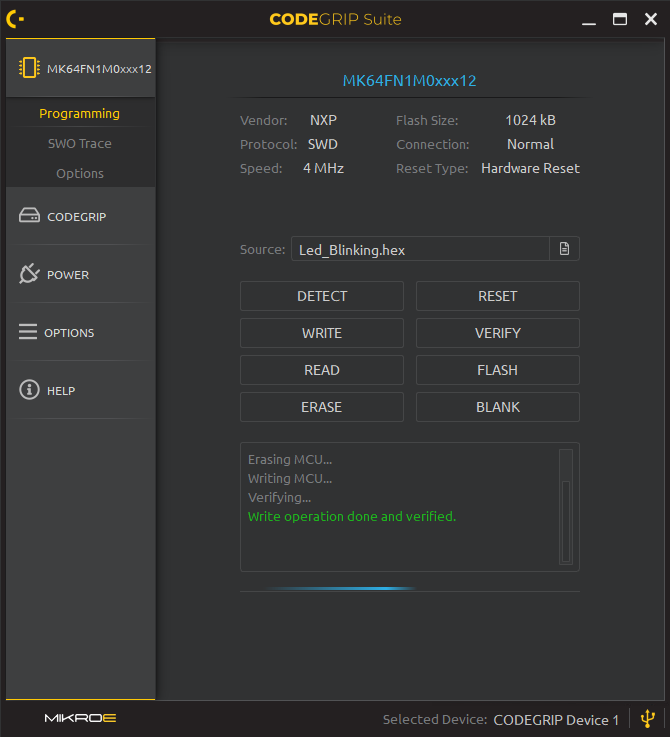Open the Options sub-tab under MCU

(x=80, y=173)
